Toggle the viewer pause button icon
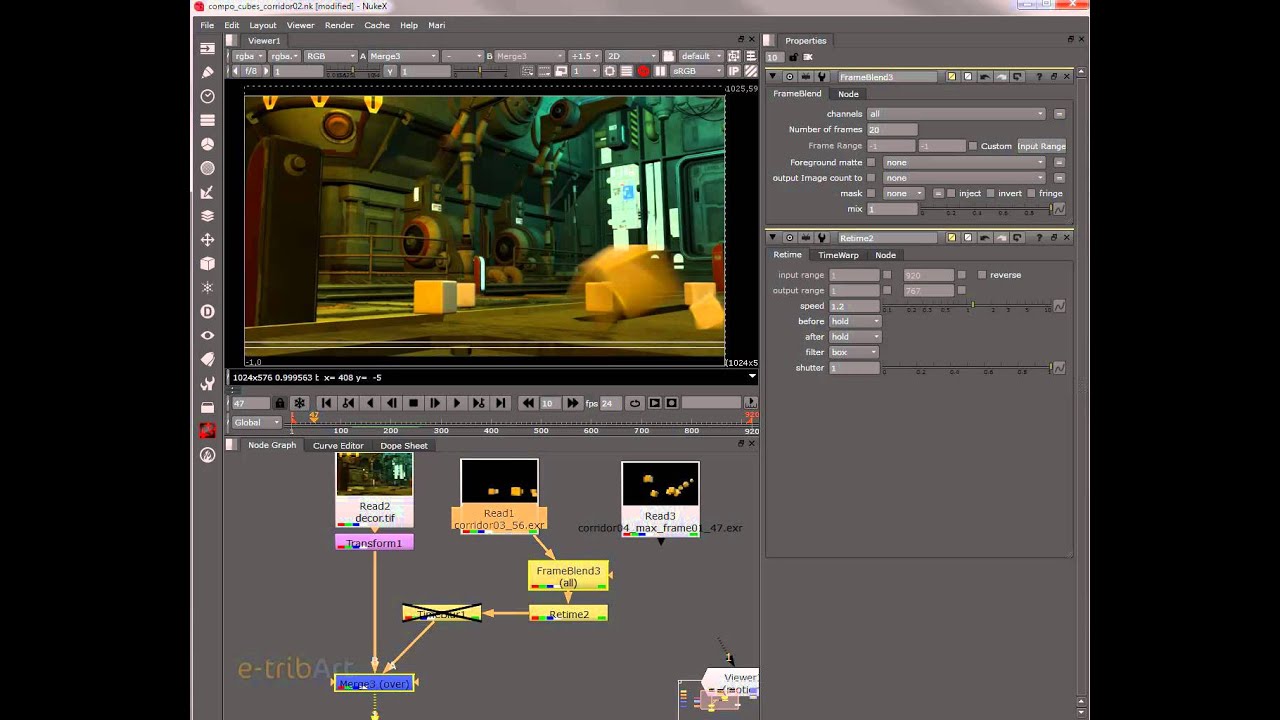The height and width of the screenshot is (720, 1280). pos(660,72)
